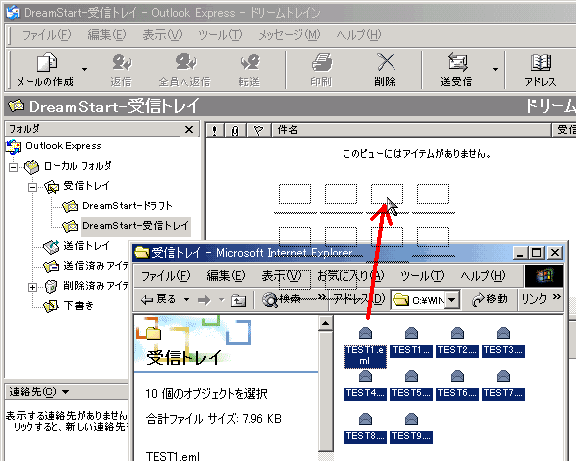This screenshot has width=576, height=461.
Task: Select 送信済みアイテム folder
Action: tap(96, 266)
